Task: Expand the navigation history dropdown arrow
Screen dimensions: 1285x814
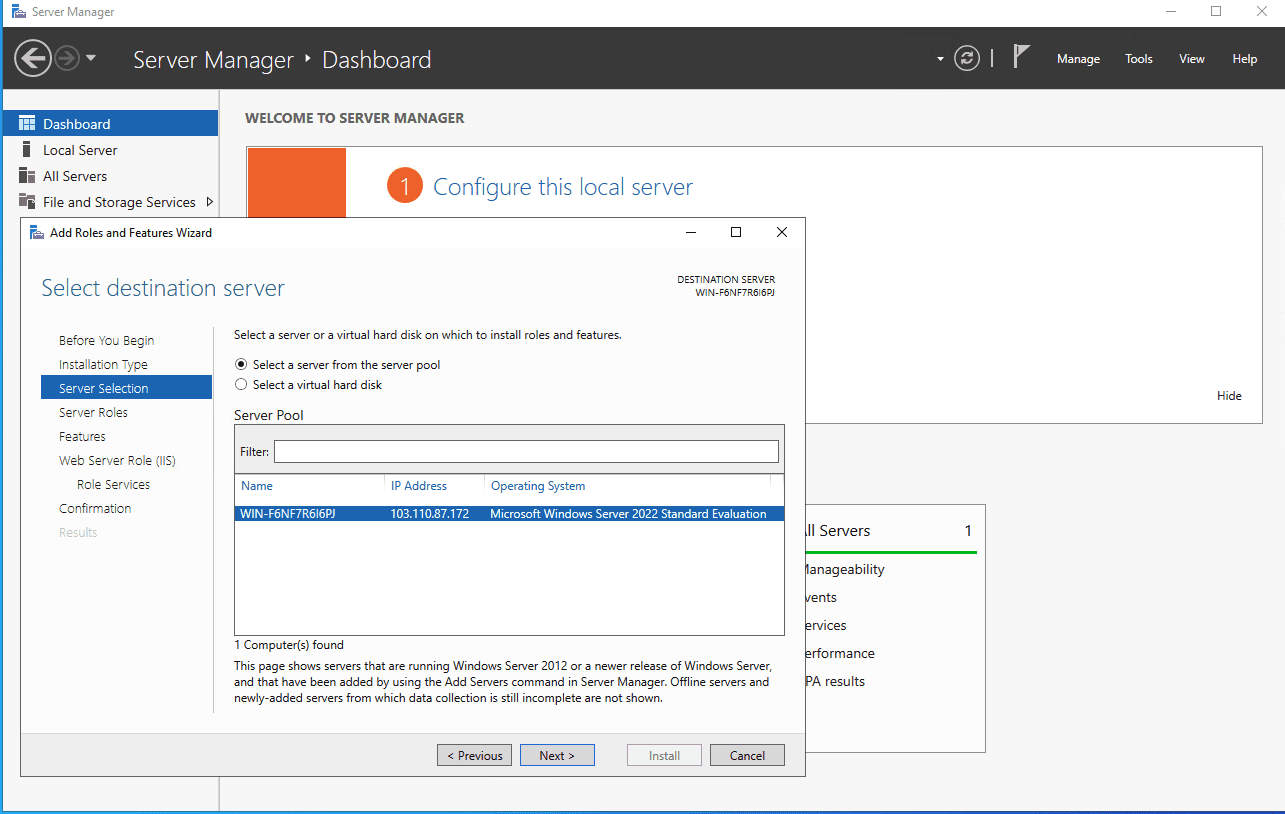Action: tap(91, 58)
